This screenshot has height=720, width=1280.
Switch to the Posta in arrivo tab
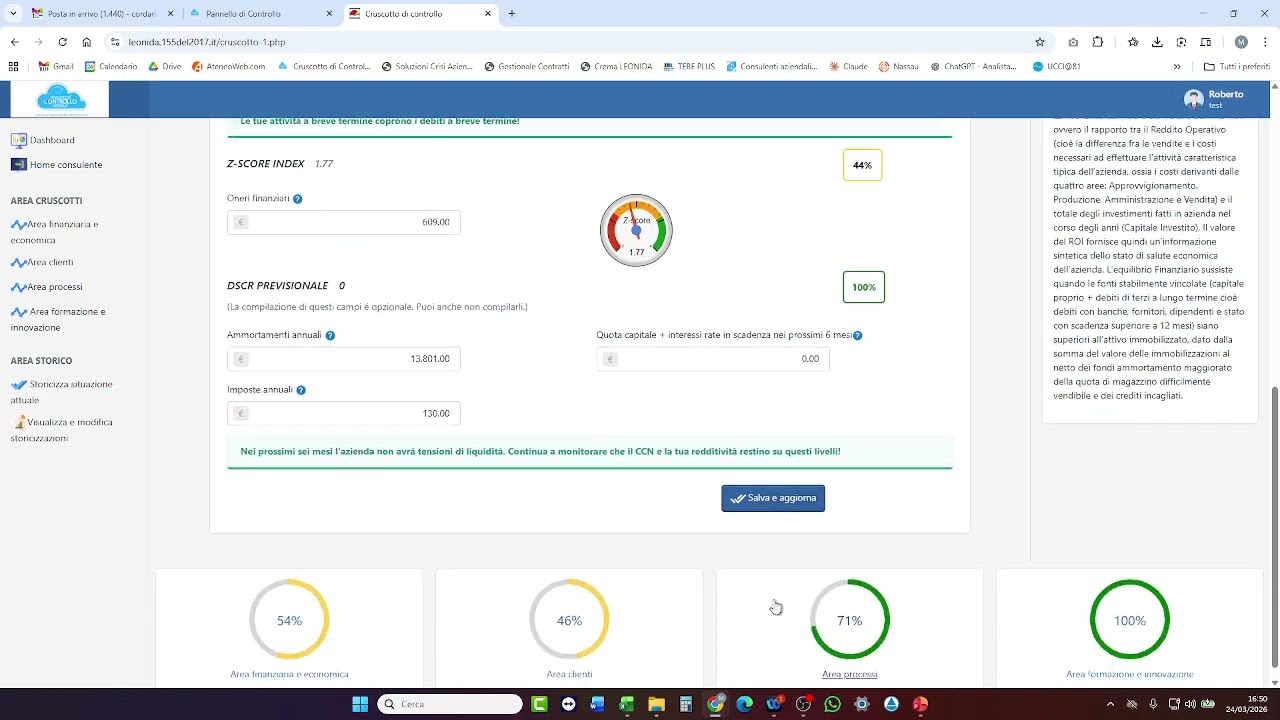[x=98, y=14]
